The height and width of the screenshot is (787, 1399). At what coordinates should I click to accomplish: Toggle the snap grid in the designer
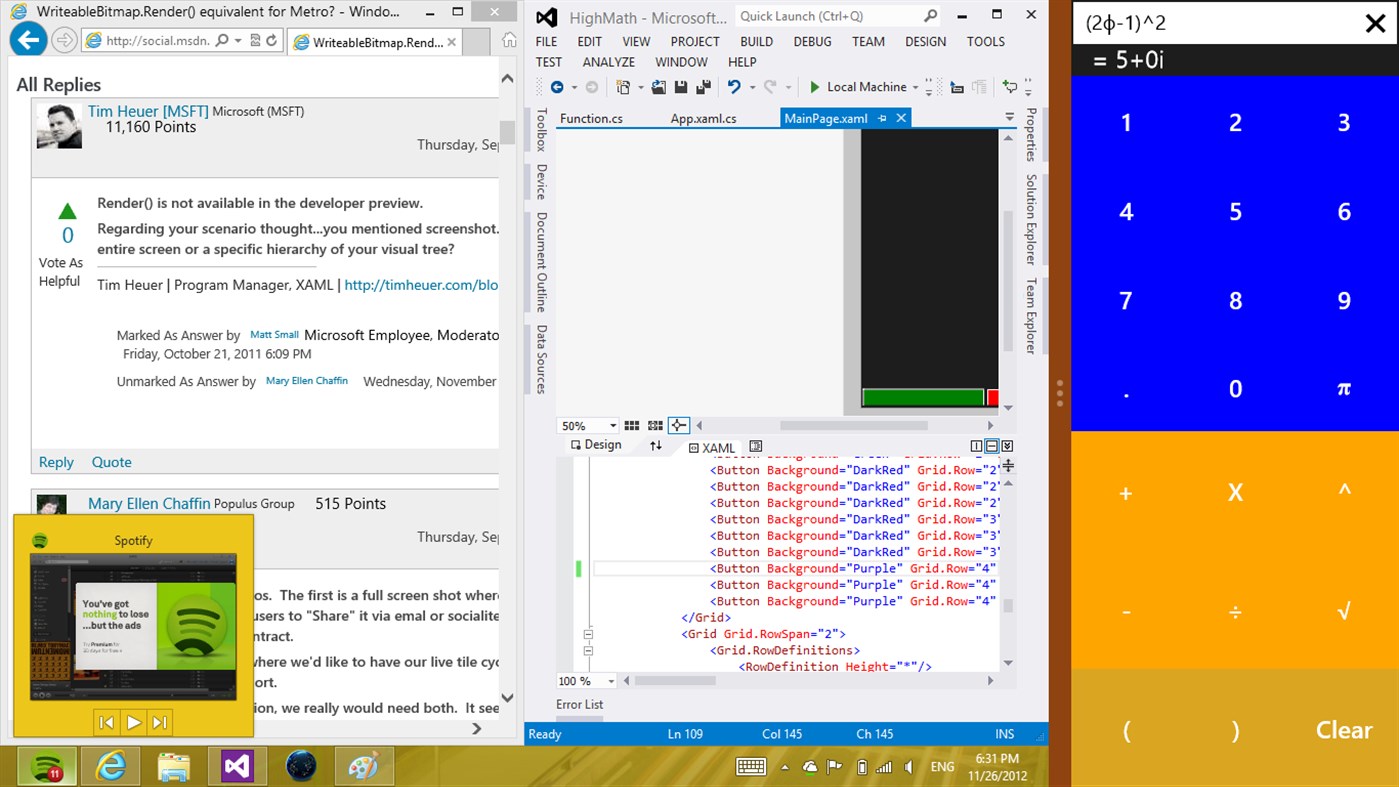(x=631, y=425)
